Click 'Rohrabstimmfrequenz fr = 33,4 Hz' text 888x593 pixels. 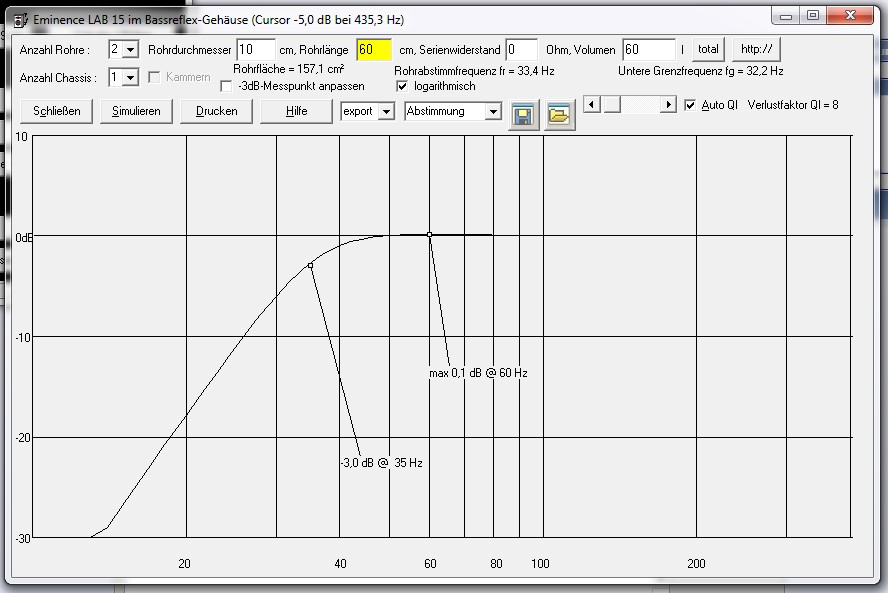click(474, 71)
